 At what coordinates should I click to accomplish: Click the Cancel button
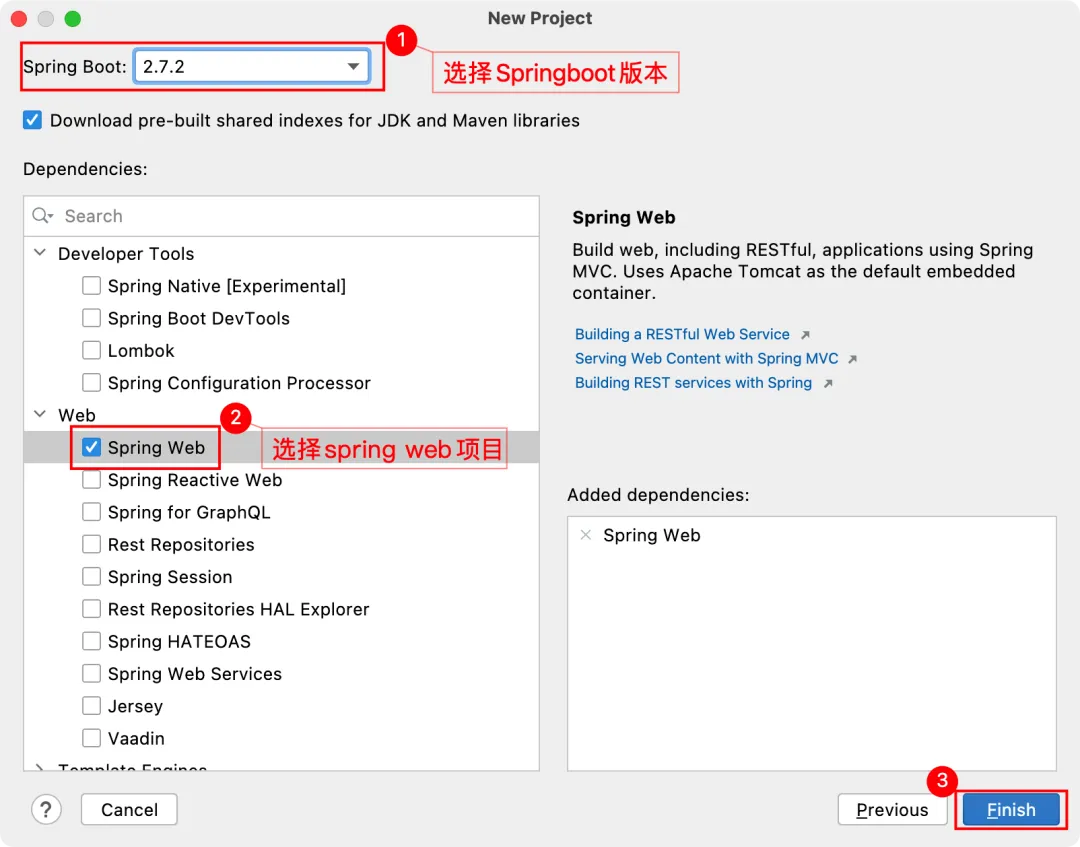pos(129,810)
